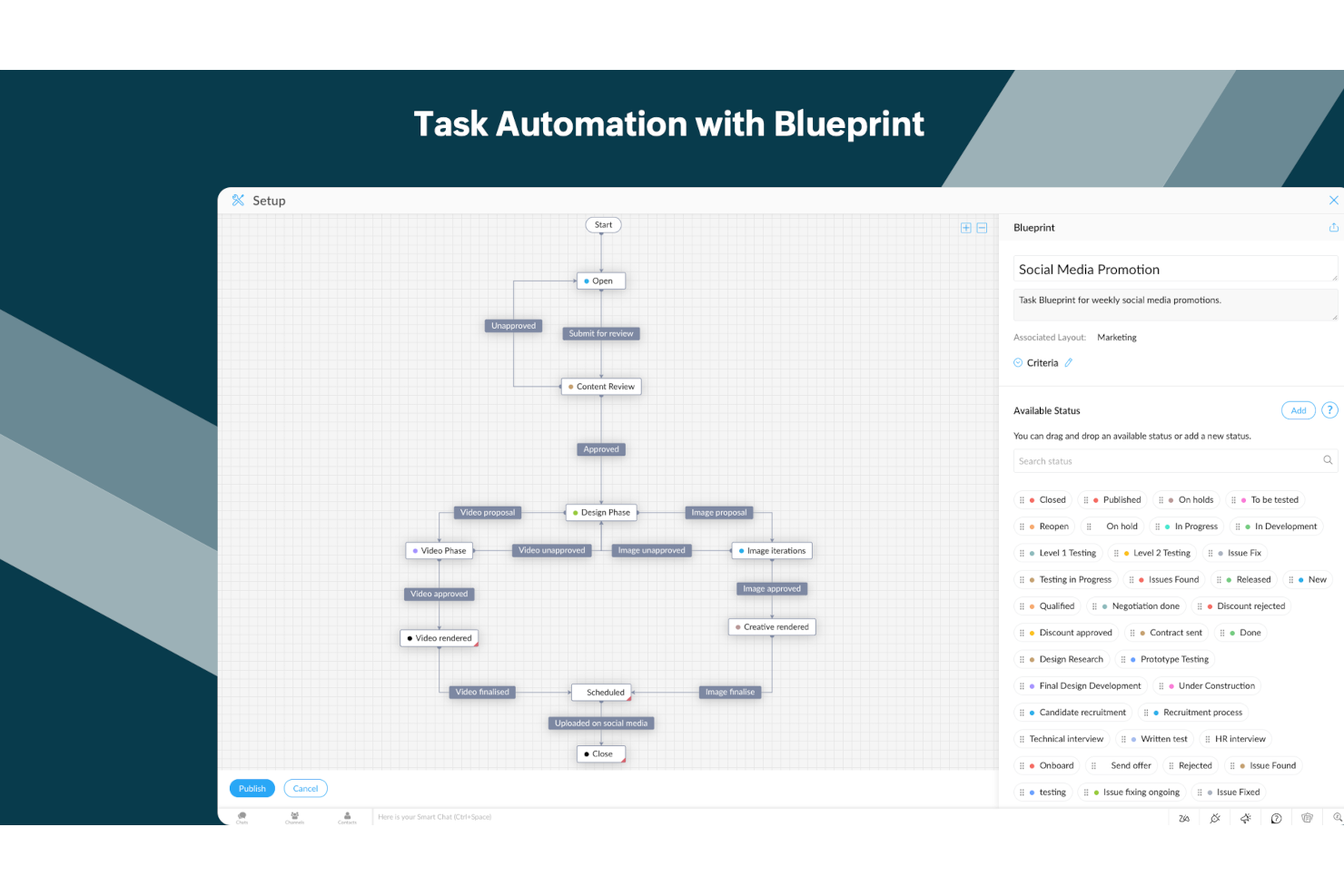
Task: Click the Submit for review transition
Action: point(601,334)
